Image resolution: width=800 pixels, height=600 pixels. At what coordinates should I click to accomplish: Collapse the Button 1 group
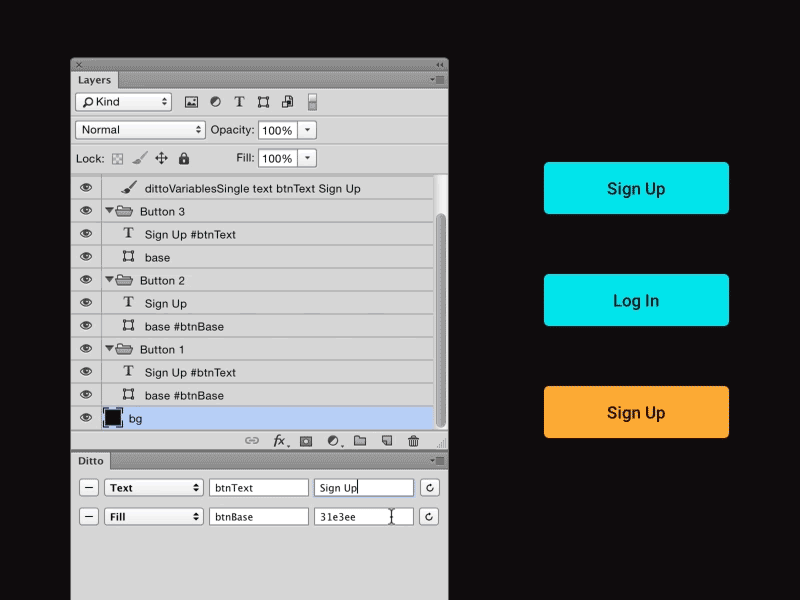[109, 348]
